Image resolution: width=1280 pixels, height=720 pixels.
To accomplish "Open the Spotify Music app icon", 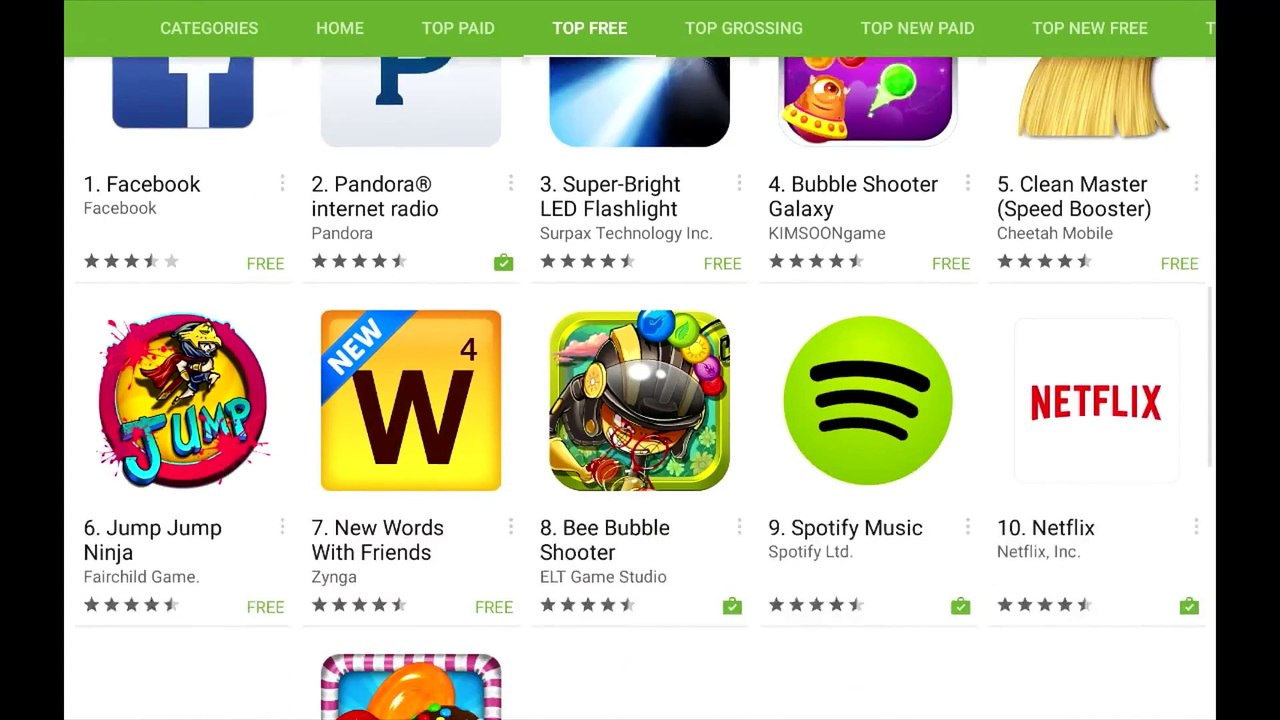I will tap(868, 400).
